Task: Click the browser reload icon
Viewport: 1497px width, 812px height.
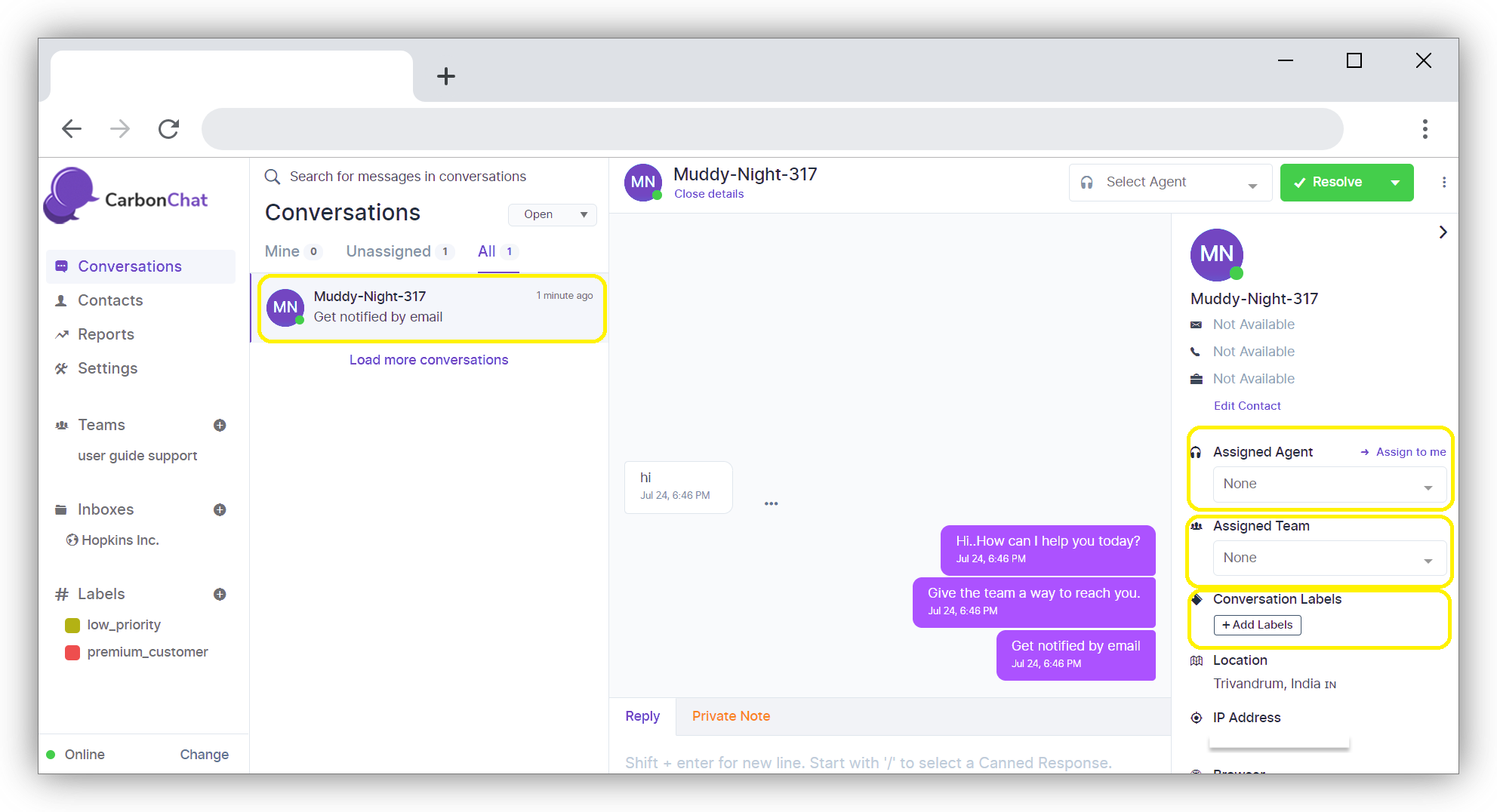Action: coord(168,129)
